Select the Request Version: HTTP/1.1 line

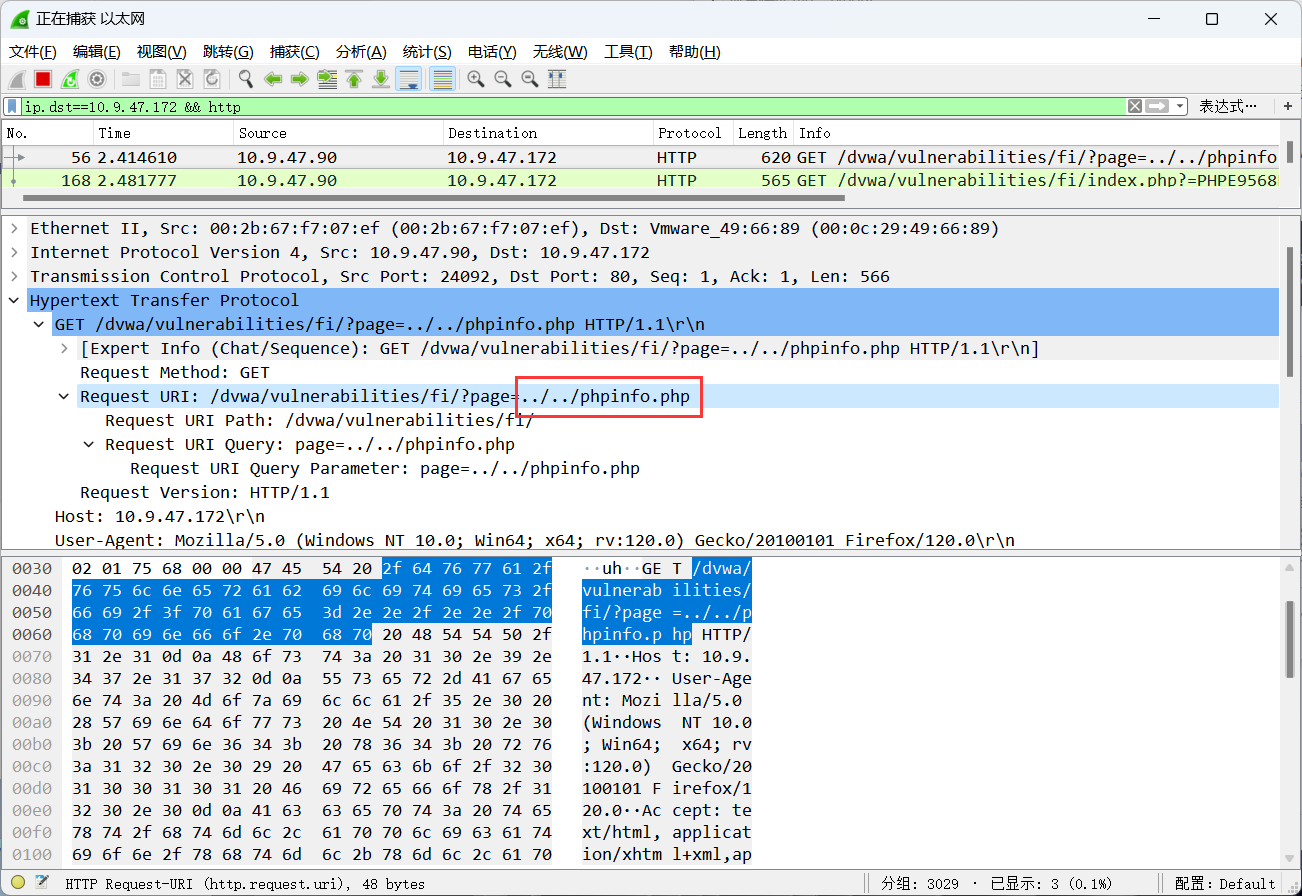click(x=205, y=492)
